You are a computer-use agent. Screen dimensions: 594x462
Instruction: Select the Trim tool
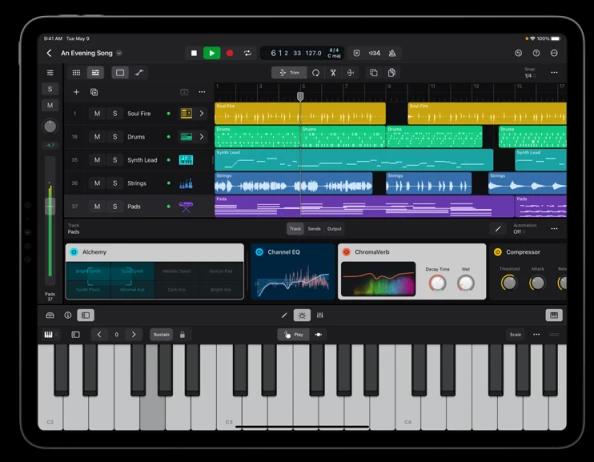pos(290,72)
